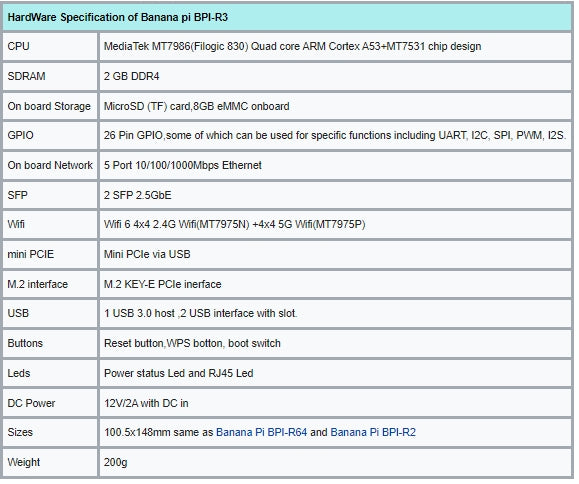
Task: Click the 26 Pin GPIO description
Action: 335,135
